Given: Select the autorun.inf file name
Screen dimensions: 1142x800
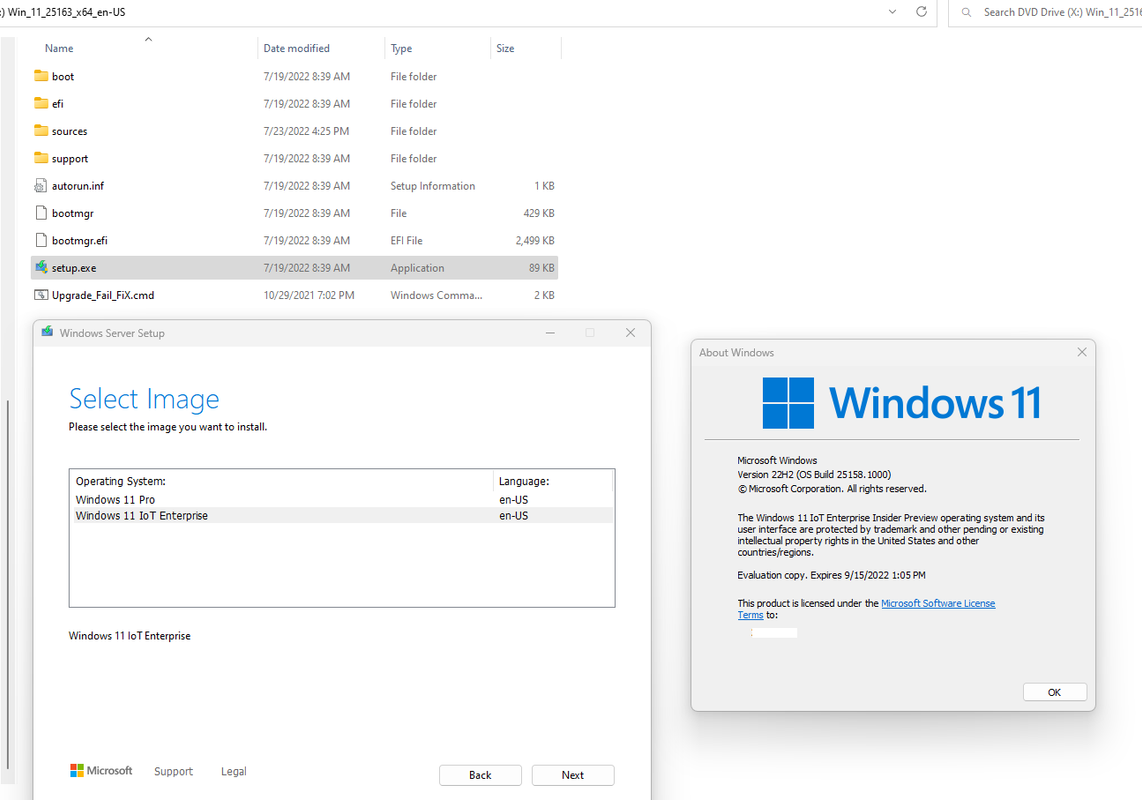Looking at the screenshot, I should pos(78,186).
